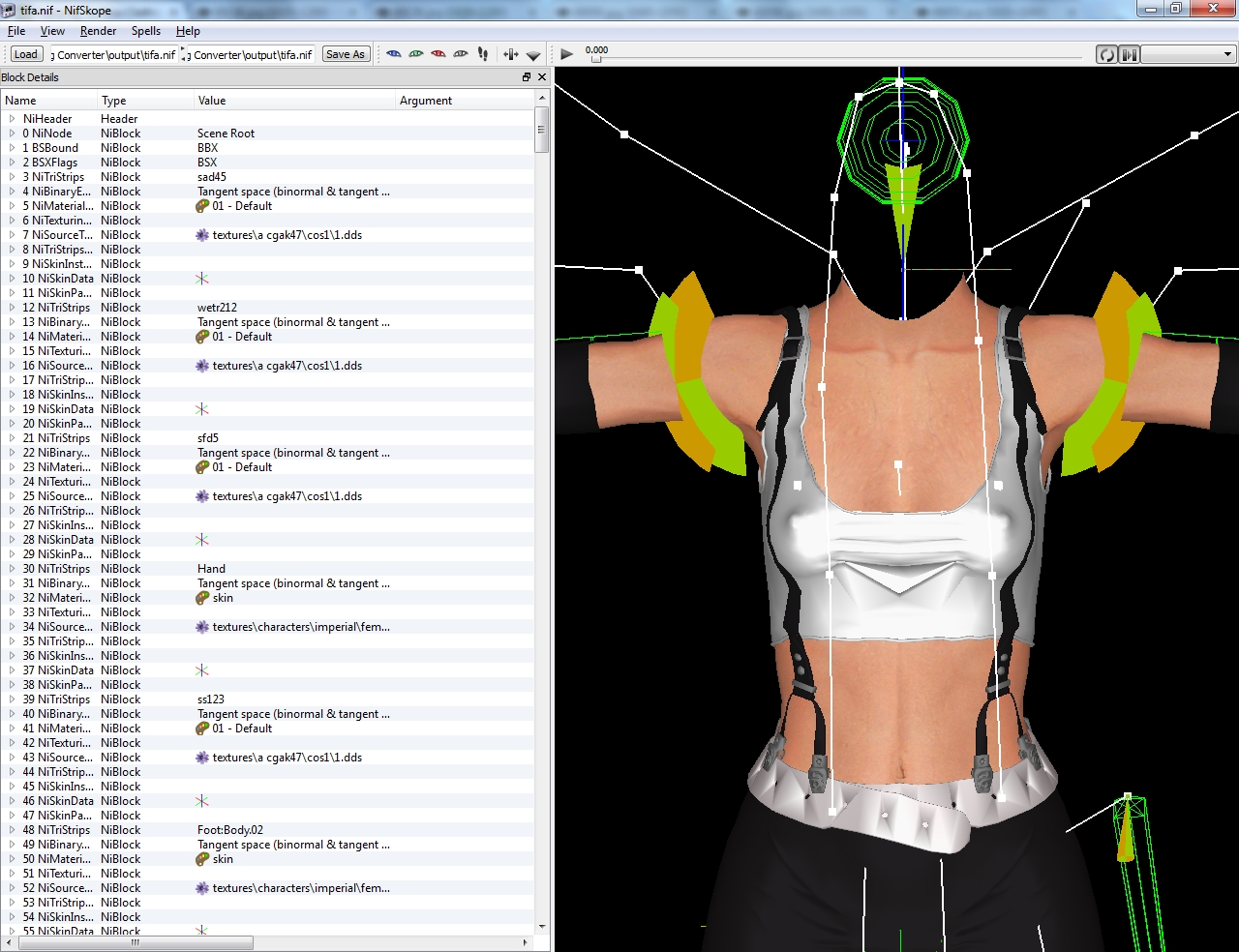Click texture flower icon in row 34
This screenshot has height=952, width=1239.
[202, 627]
